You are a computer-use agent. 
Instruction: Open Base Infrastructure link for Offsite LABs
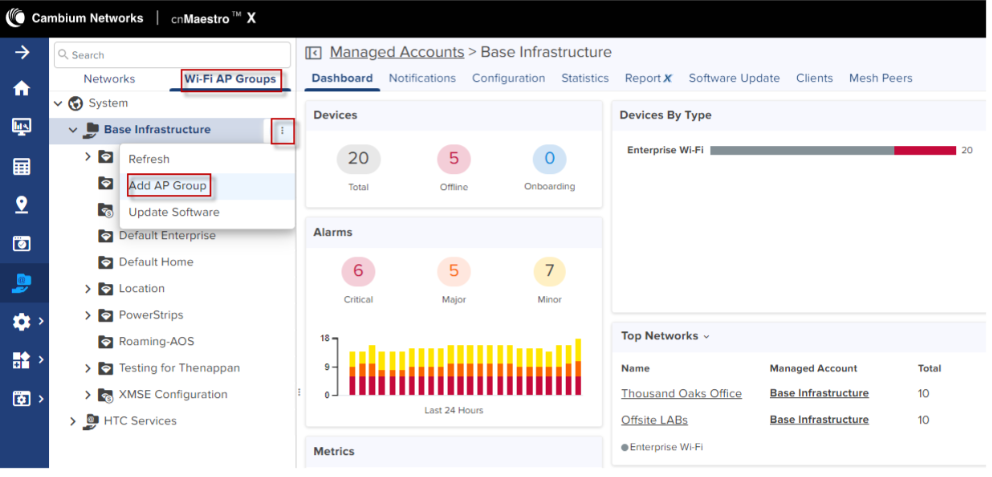tap(819, 420)
